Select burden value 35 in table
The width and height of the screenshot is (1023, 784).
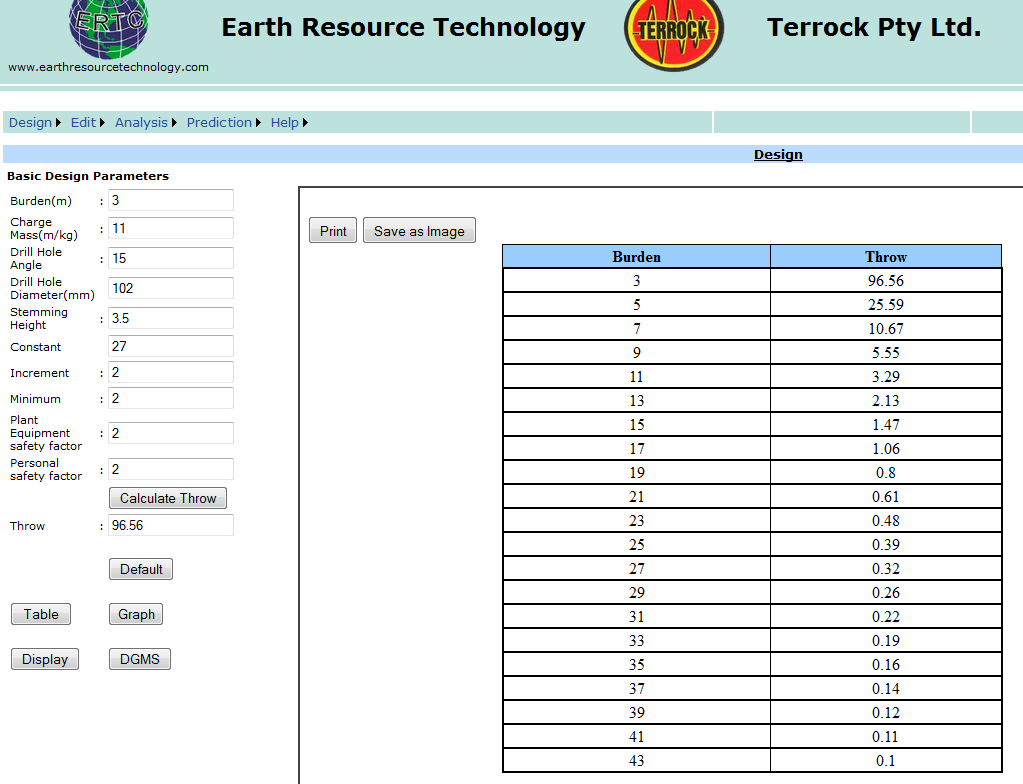click(636, 665)
